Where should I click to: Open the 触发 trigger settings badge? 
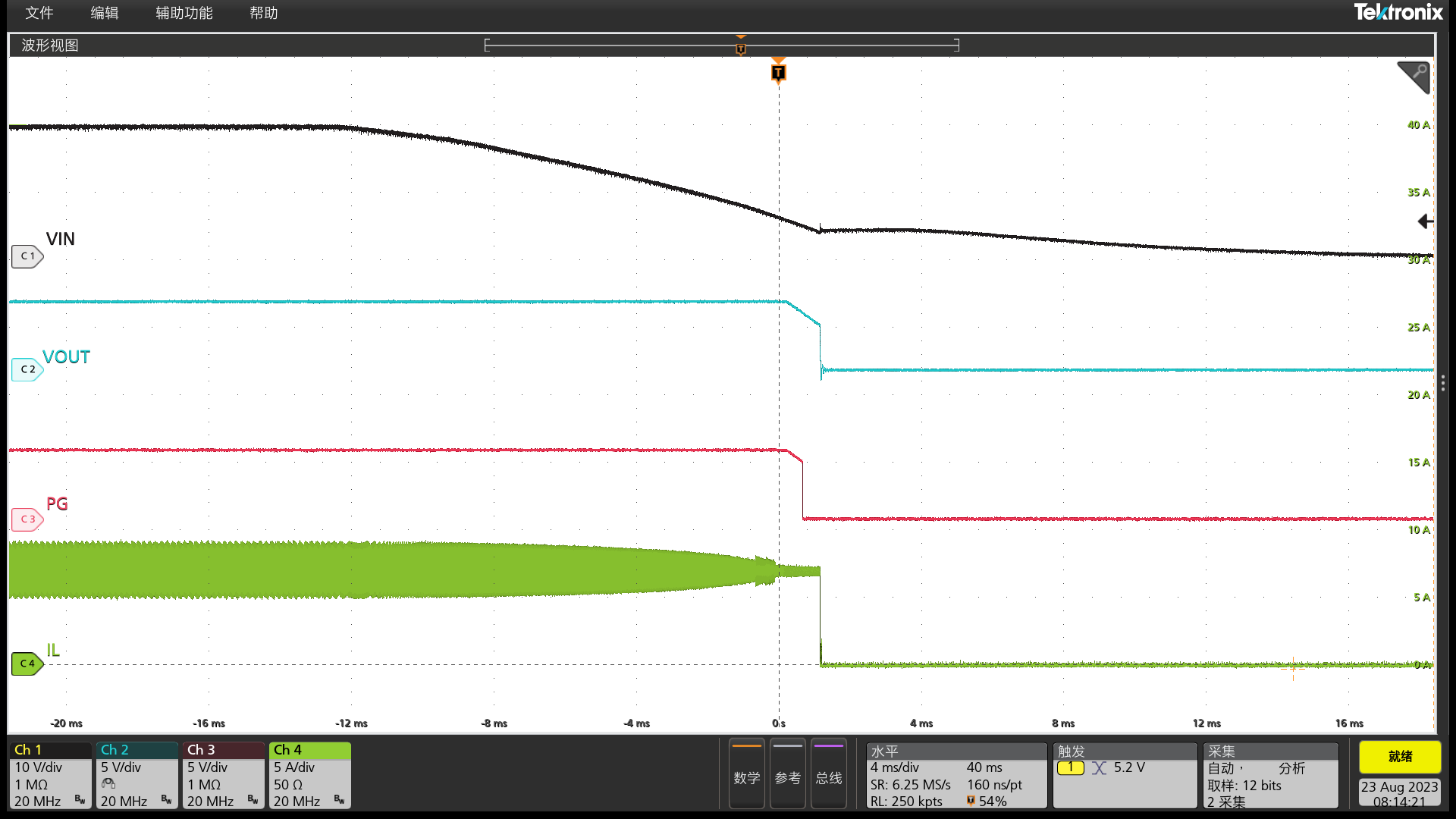click(1124, 775)
